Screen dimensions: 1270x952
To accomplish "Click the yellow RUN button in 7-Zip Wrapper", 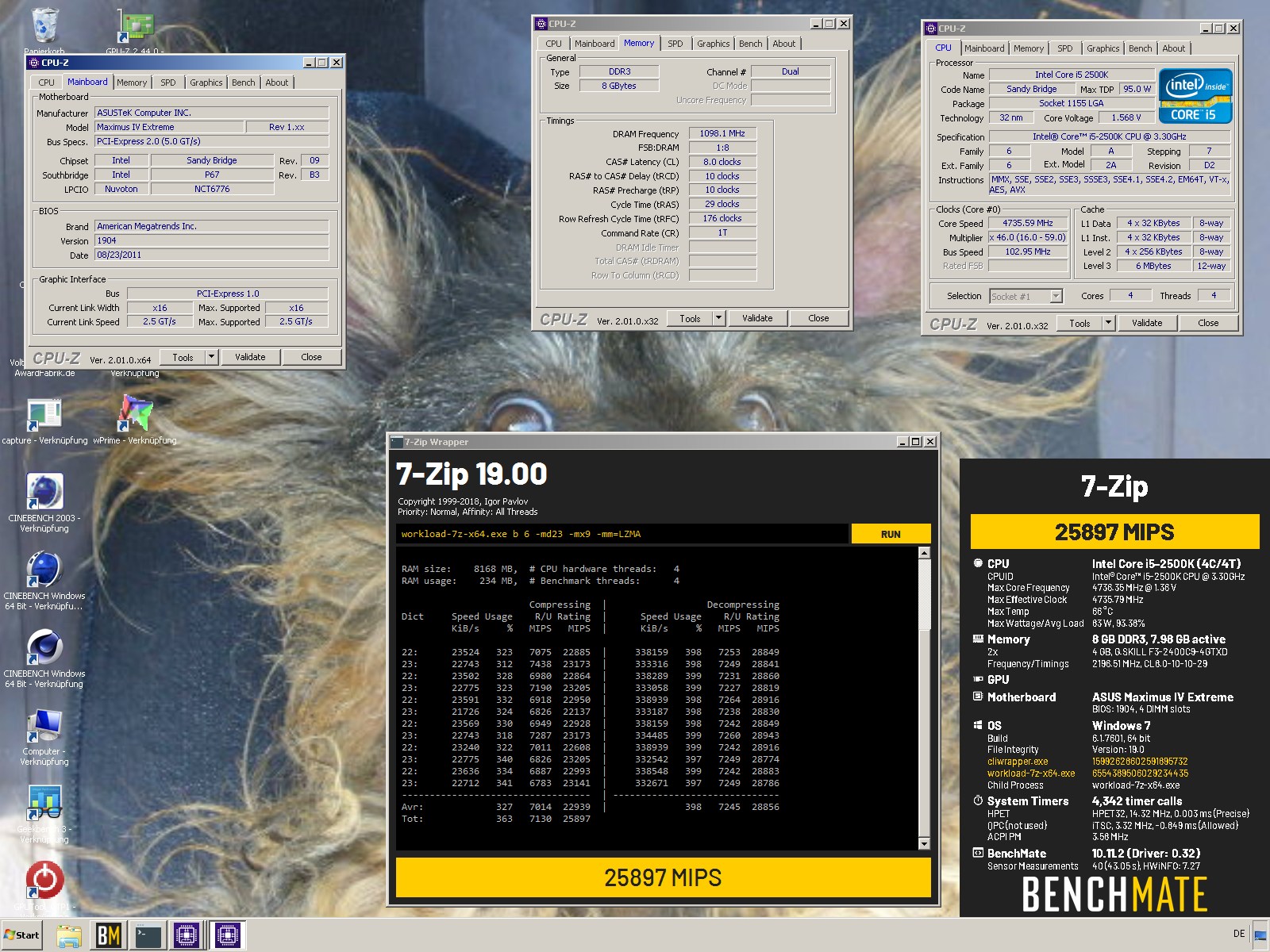I will [x=891, y=534].
